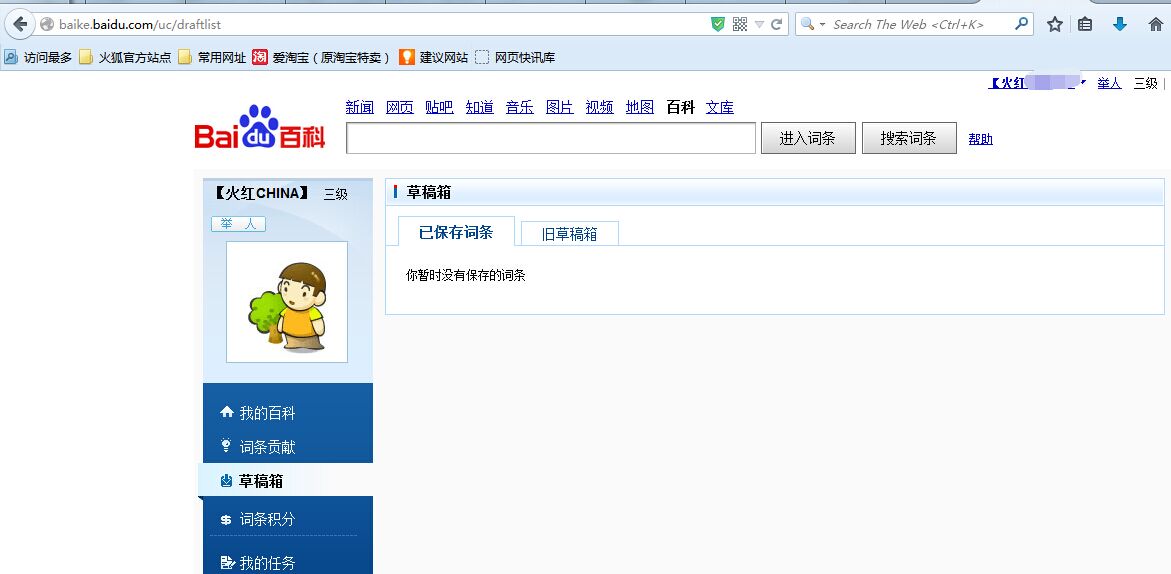The width and height of the screenshot is (1171, 574).
Task: Go to the 网页 link
Action: point(400,107)
